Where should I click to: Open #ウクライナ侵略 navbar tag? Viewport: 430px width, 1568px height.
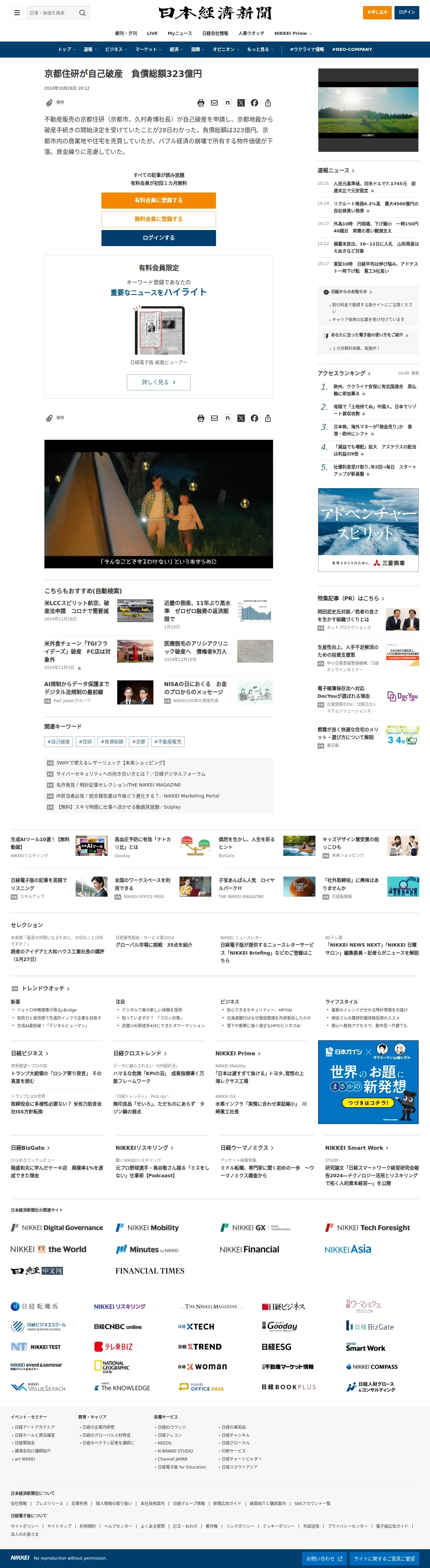click(307, 49)
